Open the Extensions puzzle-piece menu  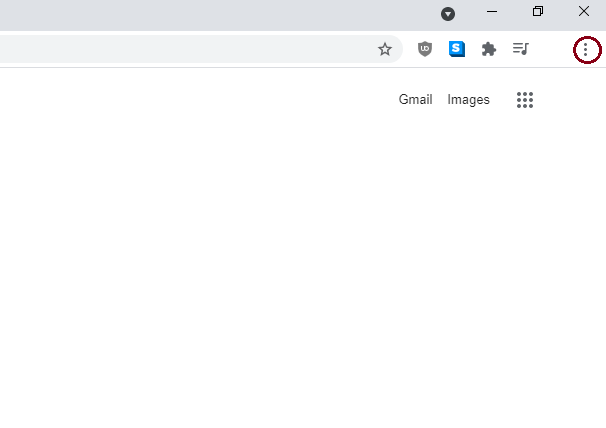(x=489, y=49)
